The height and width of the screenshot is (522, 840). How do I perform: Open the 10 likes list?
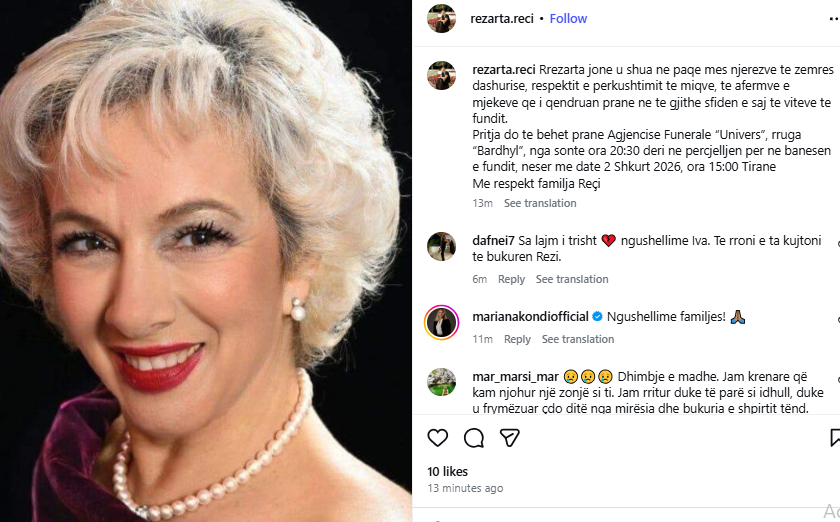[447, 471]
